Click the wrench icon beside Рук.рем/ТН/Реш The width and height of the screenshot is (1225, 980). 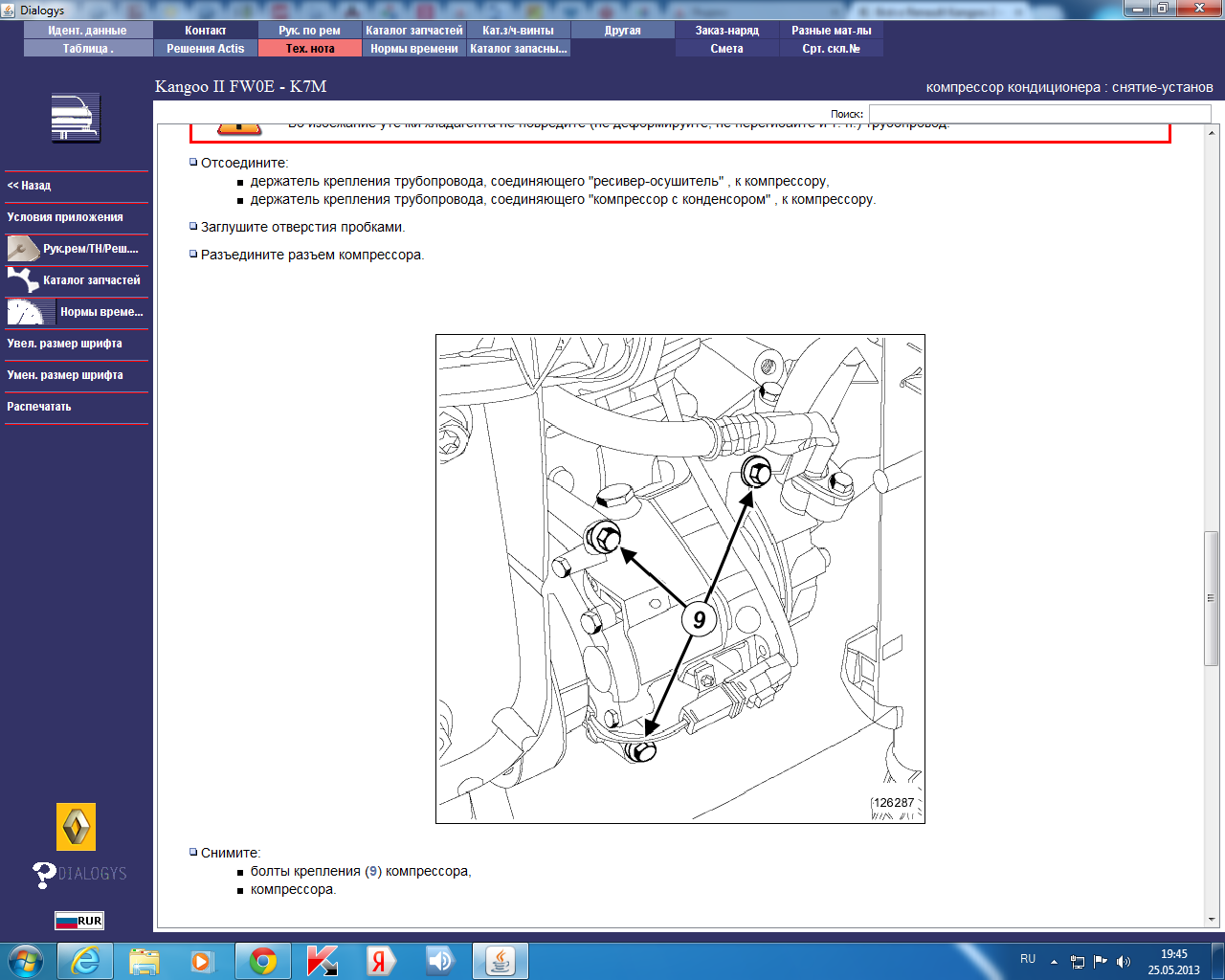point(23,249)
